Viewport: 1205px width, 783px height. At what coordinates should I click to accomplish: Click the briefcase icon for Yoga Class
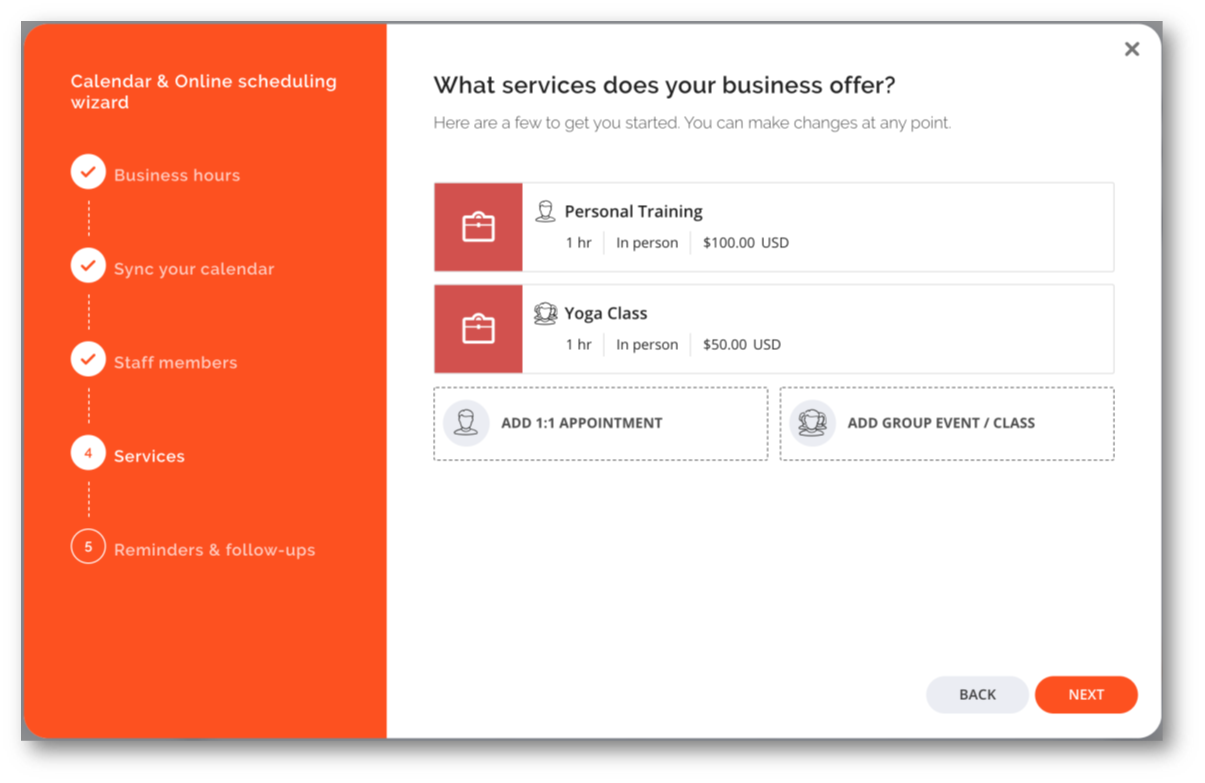[x=478, y=328]
